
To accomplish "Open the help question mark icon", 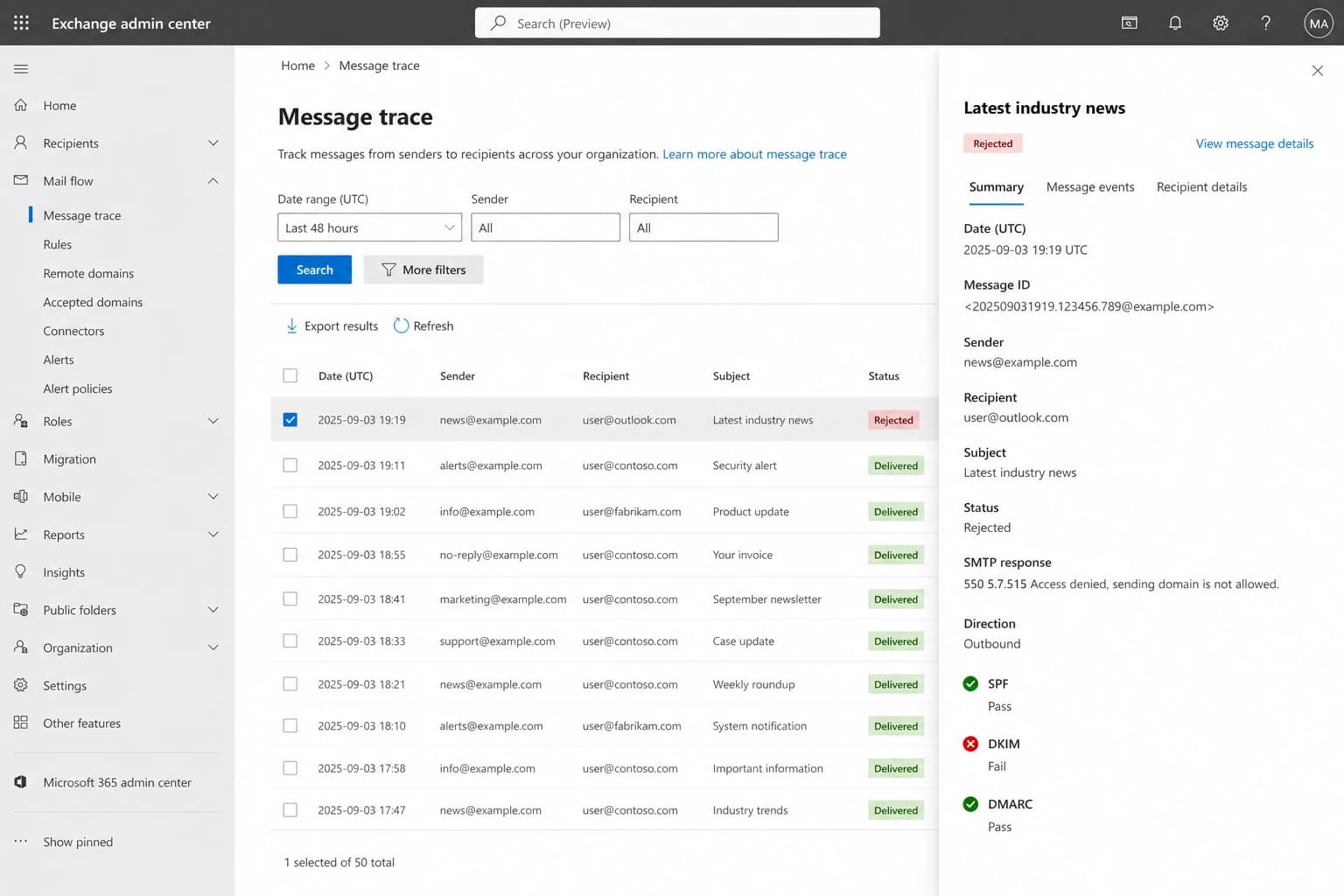I will point(1265,23).
